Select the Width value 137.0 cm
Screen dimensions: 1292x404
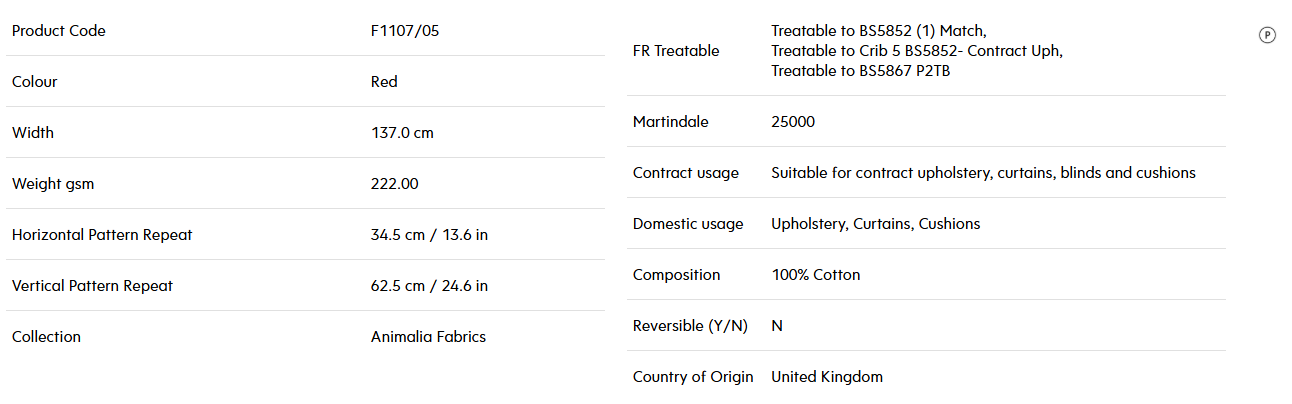pyautogui.click(x=402, y=133)
